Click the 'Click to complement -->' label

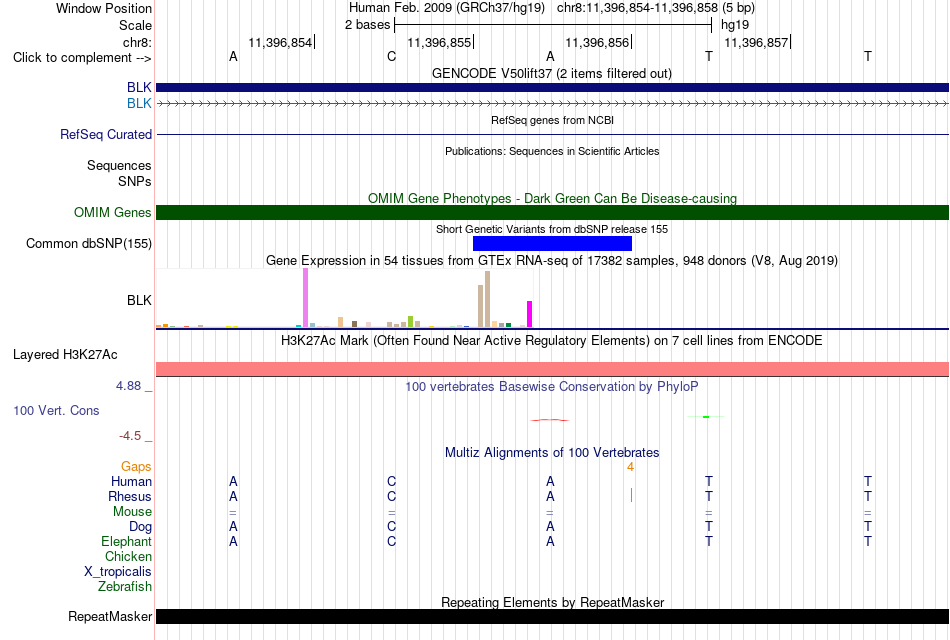tap(82, 58)
